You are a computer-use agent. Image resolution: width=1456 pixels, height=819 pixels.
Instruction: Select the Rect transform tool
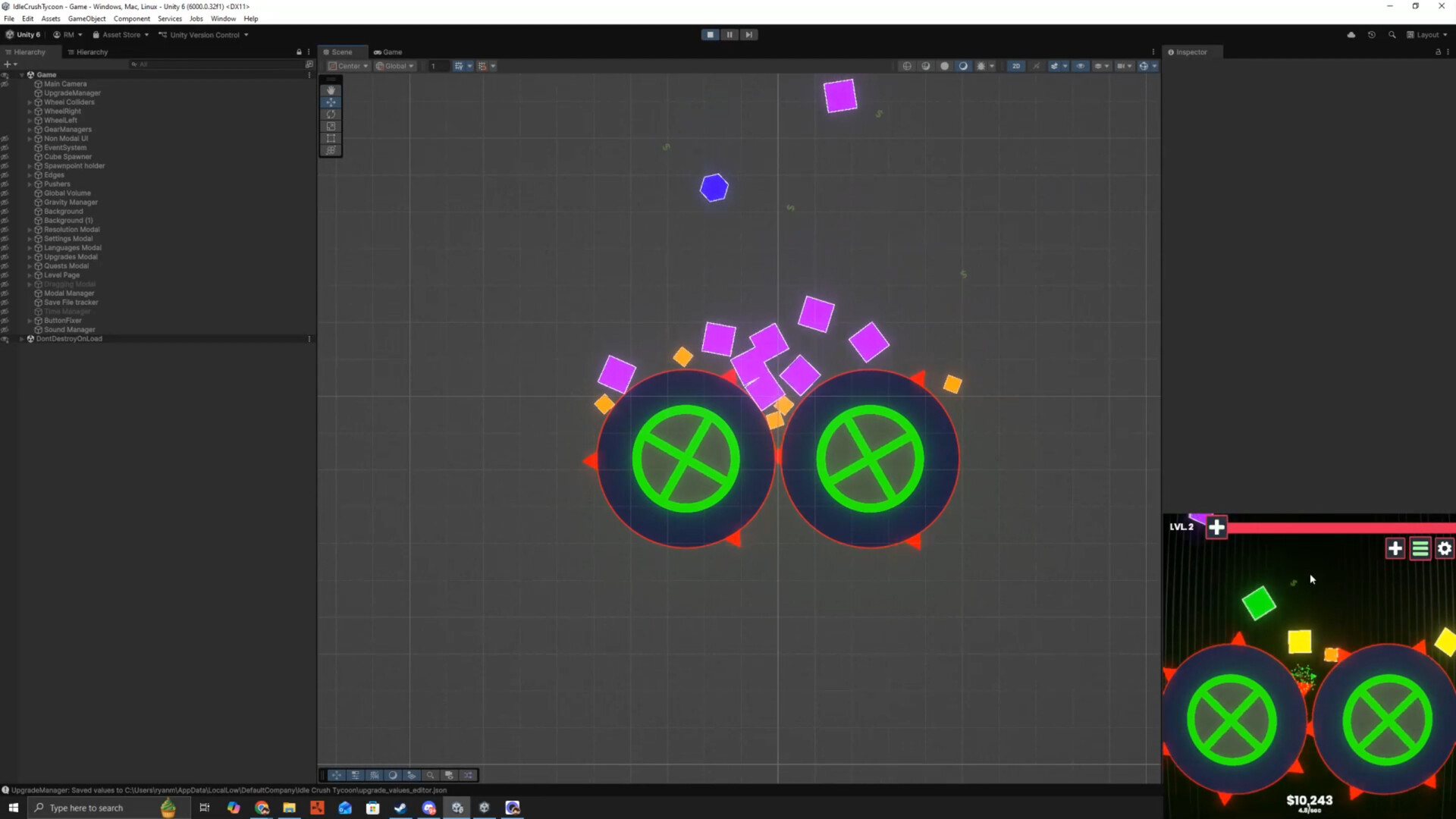click(x=331, y=139)
